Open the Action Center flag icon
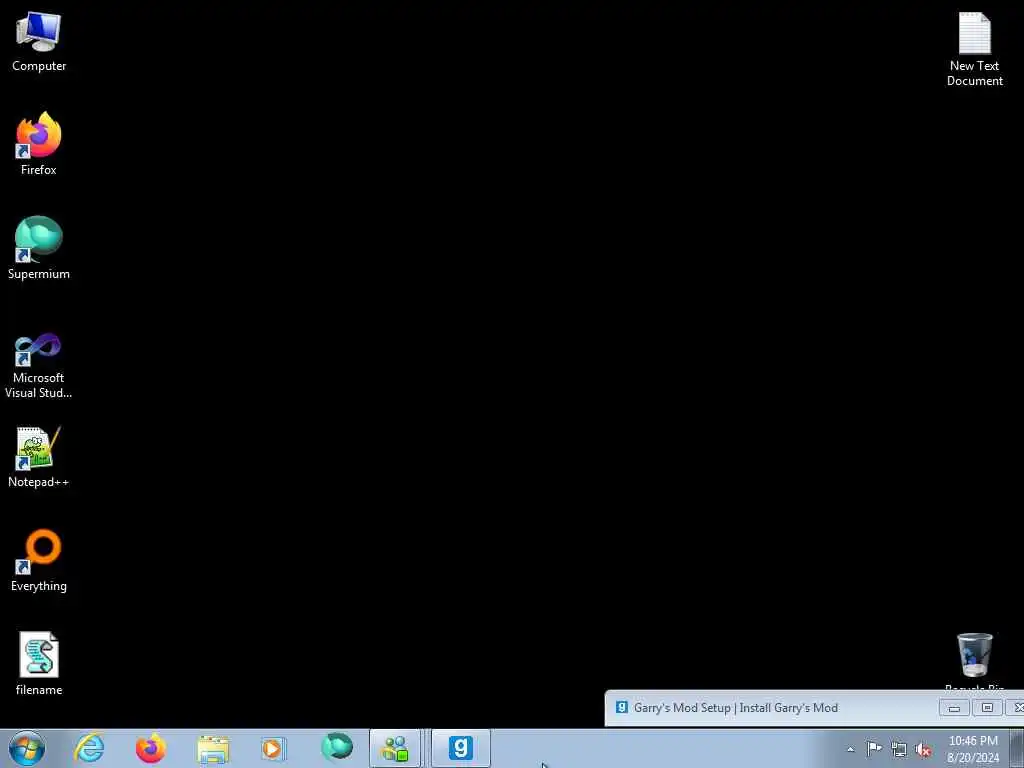The width and height of the screenshot is (1024, 768). coord(874,748)
